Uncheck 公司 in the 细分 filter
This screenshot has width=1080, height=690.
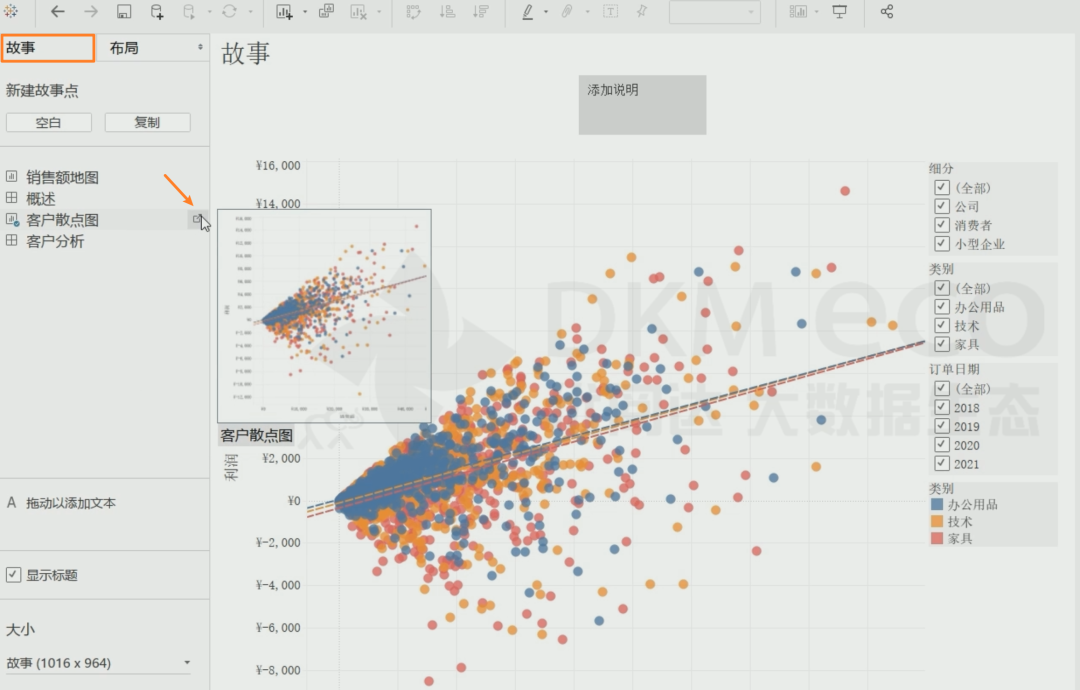tap(941, 206)
